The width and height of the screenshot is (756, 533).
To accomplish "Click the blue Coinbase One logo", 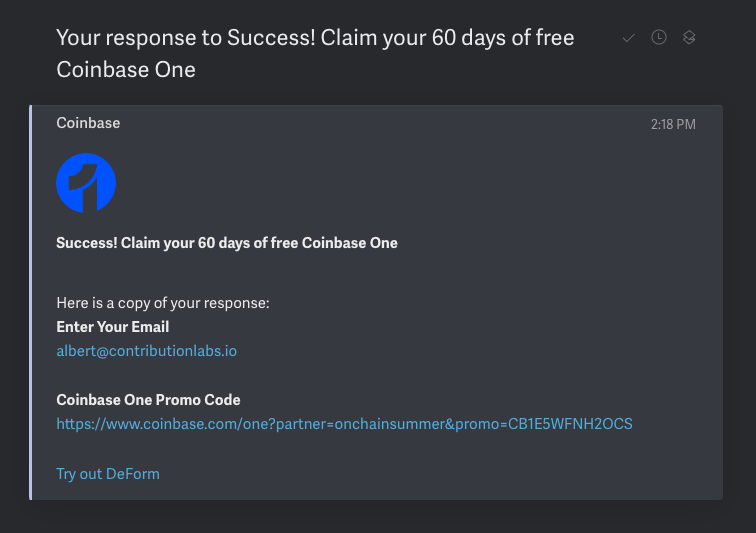I will [x=86, y=183].
